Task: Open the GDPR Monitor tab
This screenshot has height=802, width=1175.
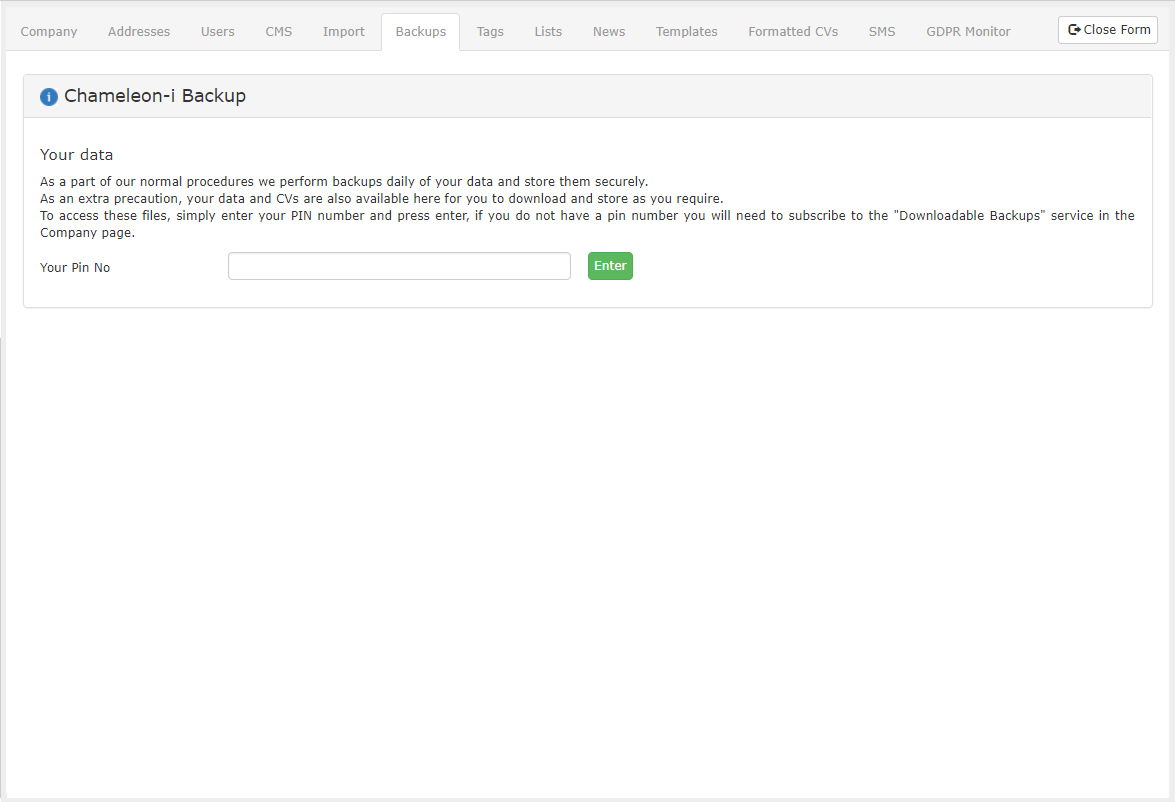Action: (x=968, y=31)
